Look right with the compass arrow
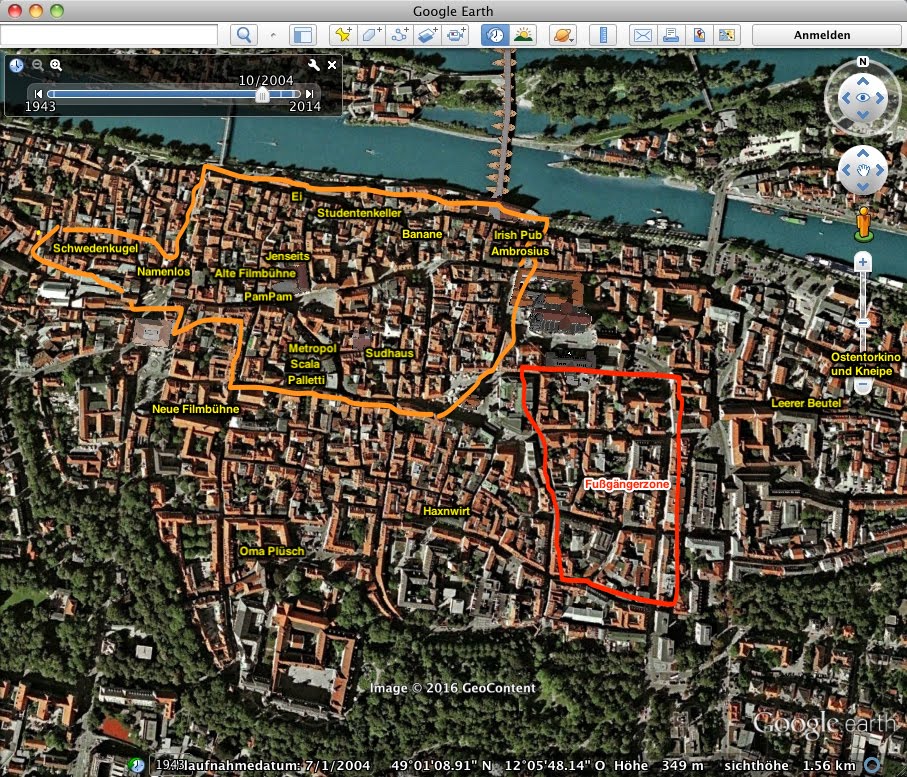Screen dimensions: 907x777 (x=880, y=98)
